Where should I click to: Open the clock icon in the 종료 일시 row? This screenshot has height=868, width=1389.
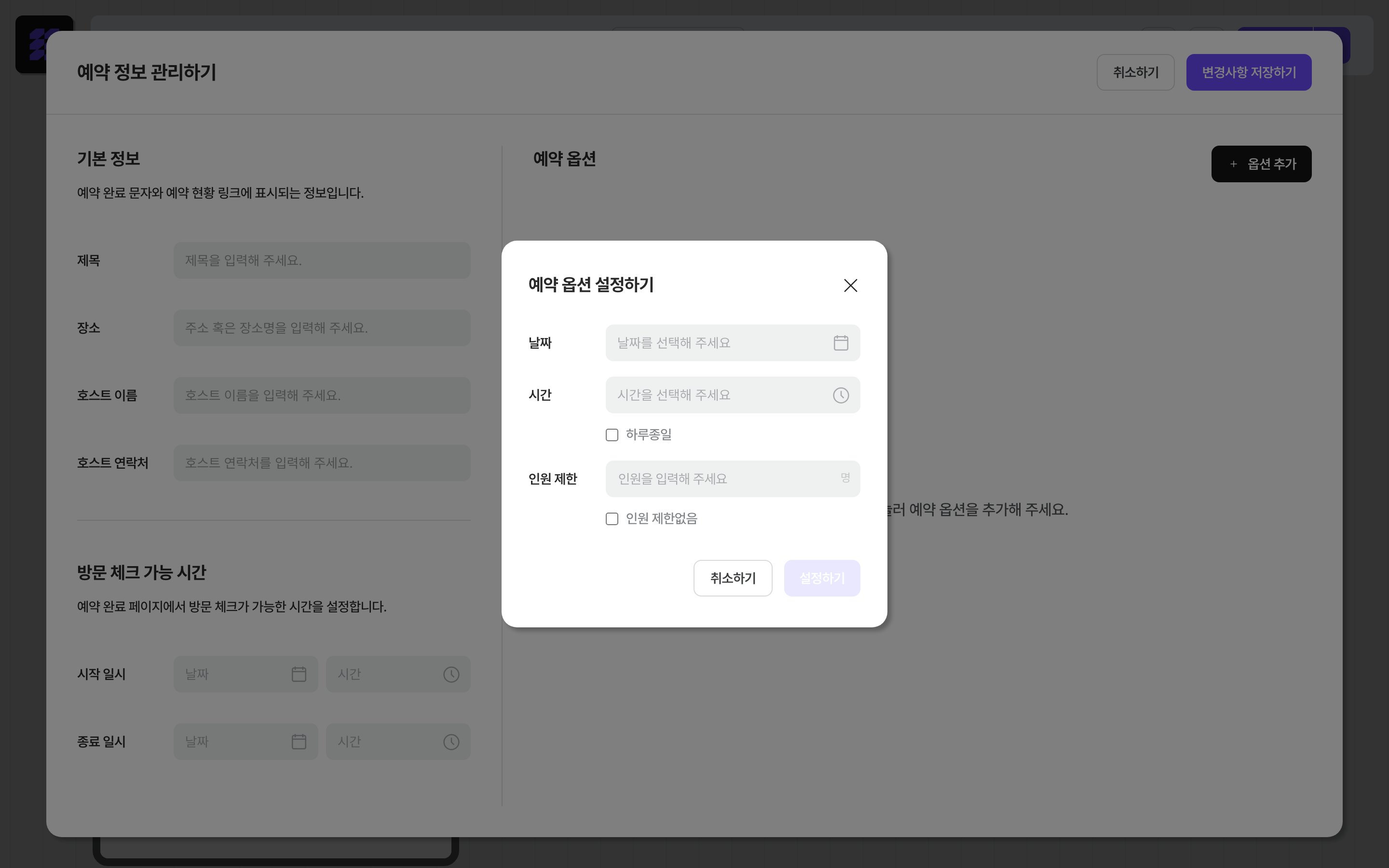pyautogui.click(x=451, y=742)
